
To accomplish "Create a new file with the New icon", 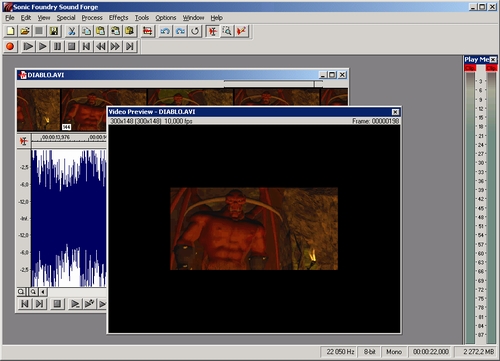I will (x=10, y=31).
